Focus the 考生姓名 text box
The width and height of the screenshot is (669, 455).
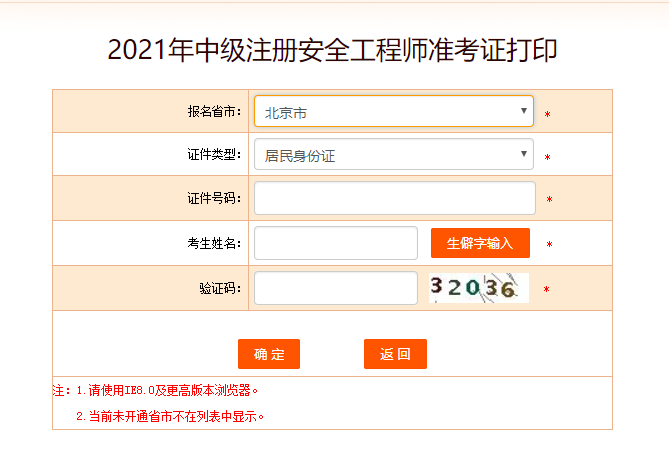(335, 243)
